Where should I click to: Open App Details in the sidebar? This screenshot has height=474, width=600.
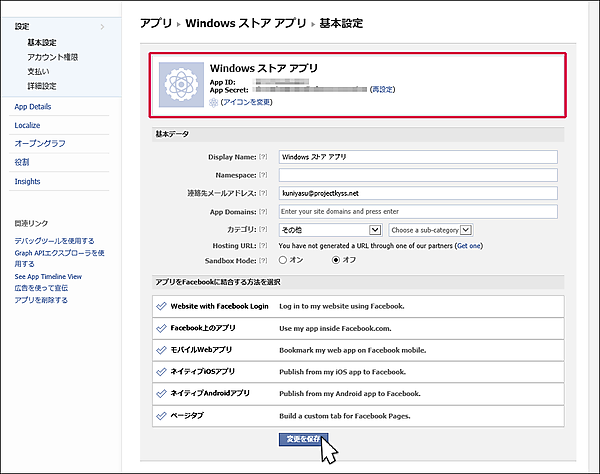click(33, 105)
